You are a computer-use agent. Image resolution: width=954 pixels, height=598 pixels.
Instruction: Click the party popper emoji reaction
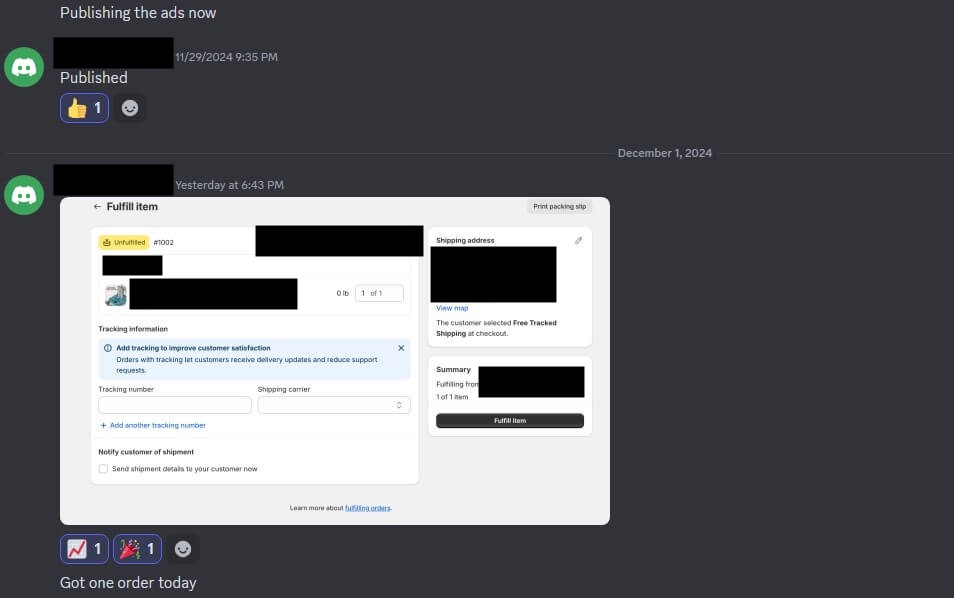tap(137, 548)
